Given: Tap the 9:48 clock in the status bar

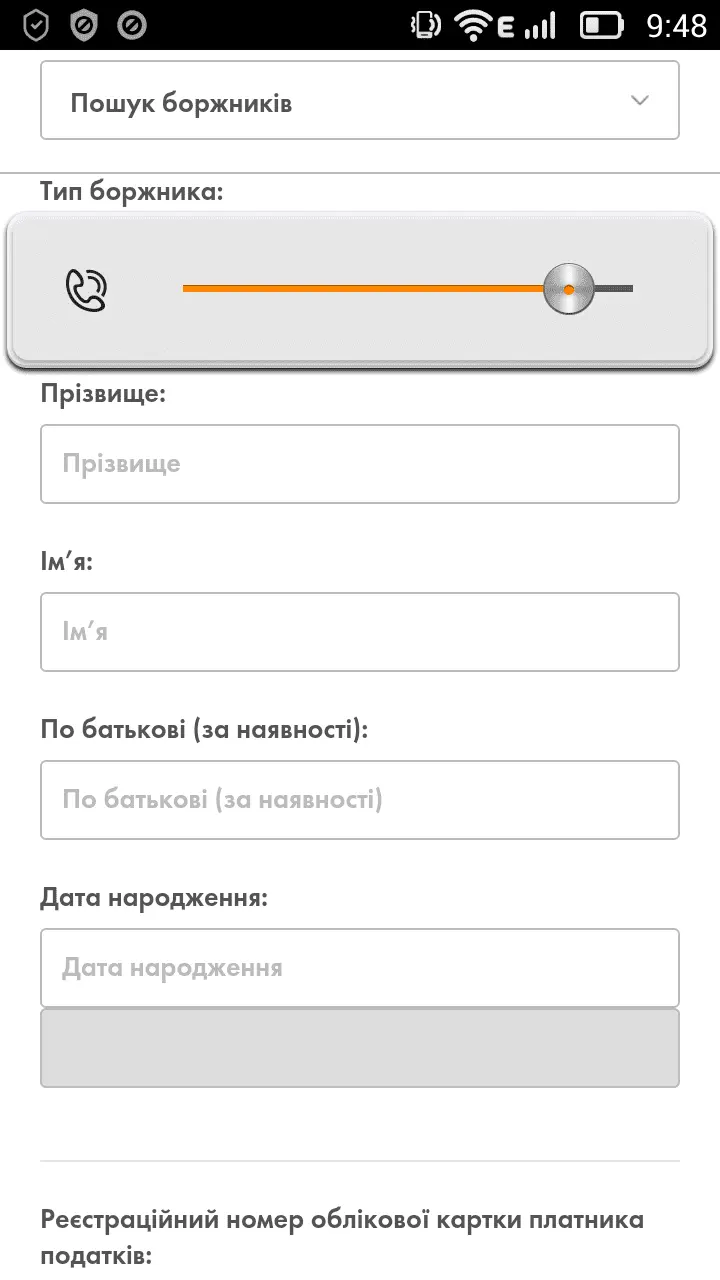Looking at the screenshot, I should (x=676, y=25).
